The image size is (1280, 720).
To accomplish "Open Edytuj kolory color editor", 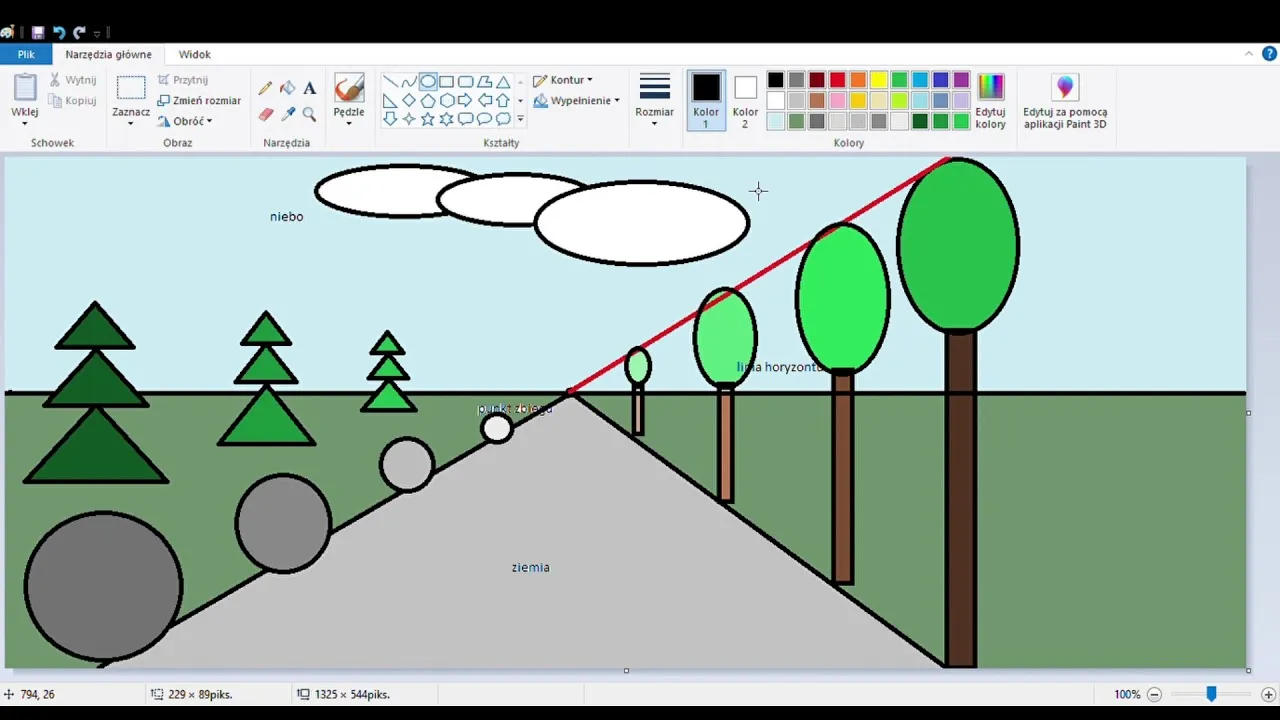I will 990,100.
